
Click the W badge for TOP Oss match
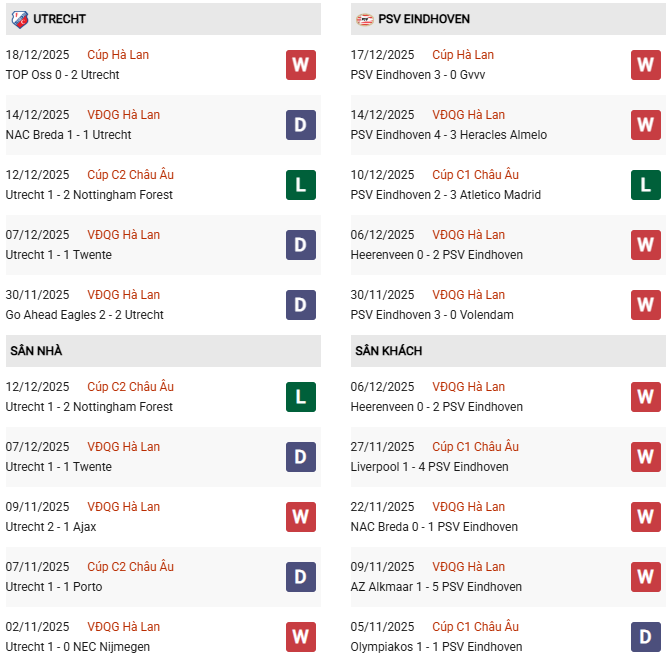(x=300, y=65)
